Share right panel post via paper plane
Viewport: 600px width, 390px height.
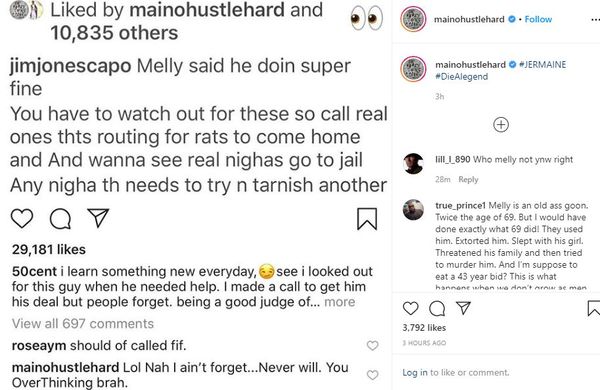[463, 308]
